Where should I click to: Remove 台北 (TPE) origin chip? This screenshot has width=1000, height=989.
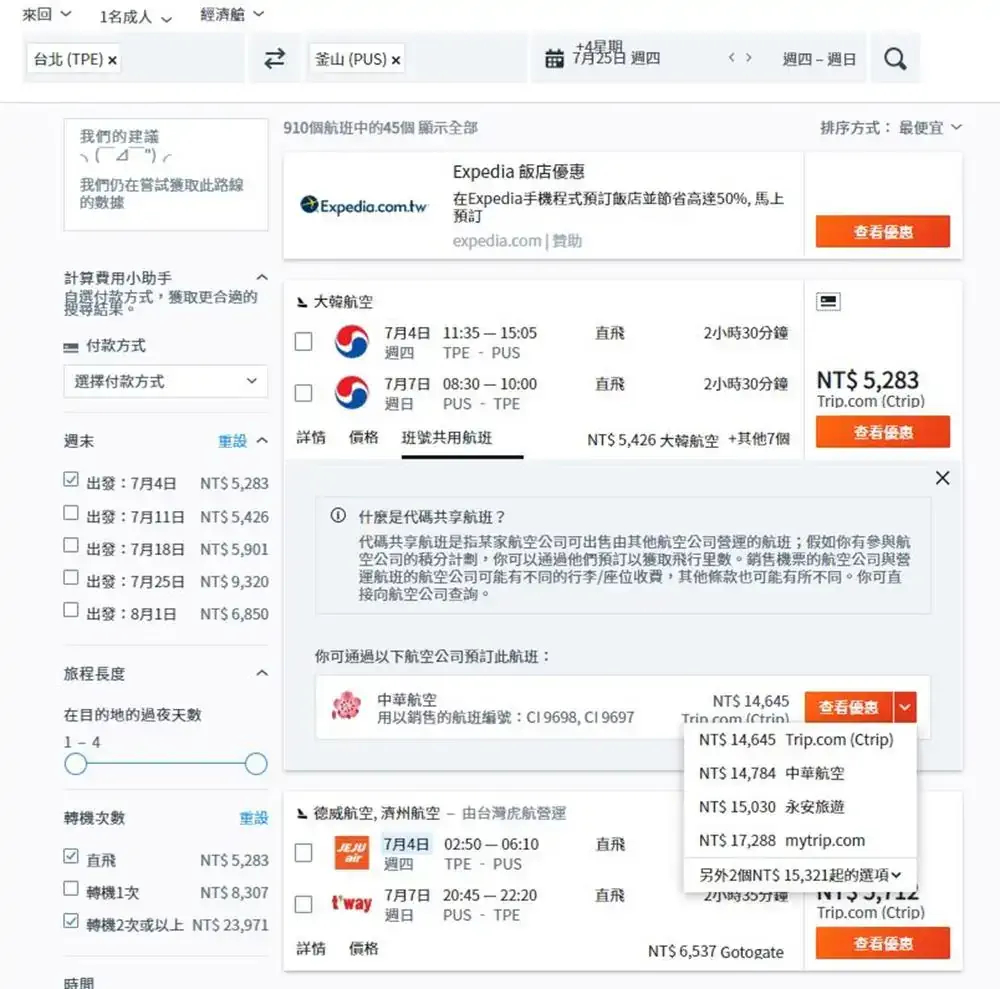tap(112, 60)
